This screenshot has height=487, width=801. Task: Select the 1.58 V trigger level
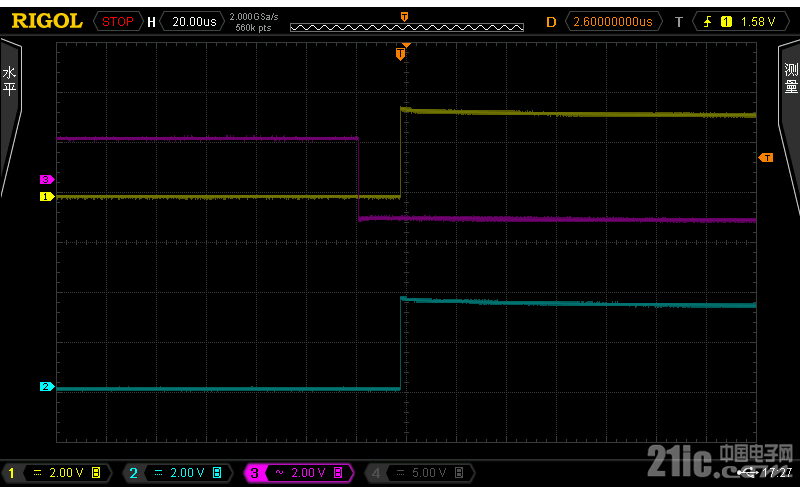point(758,21)
